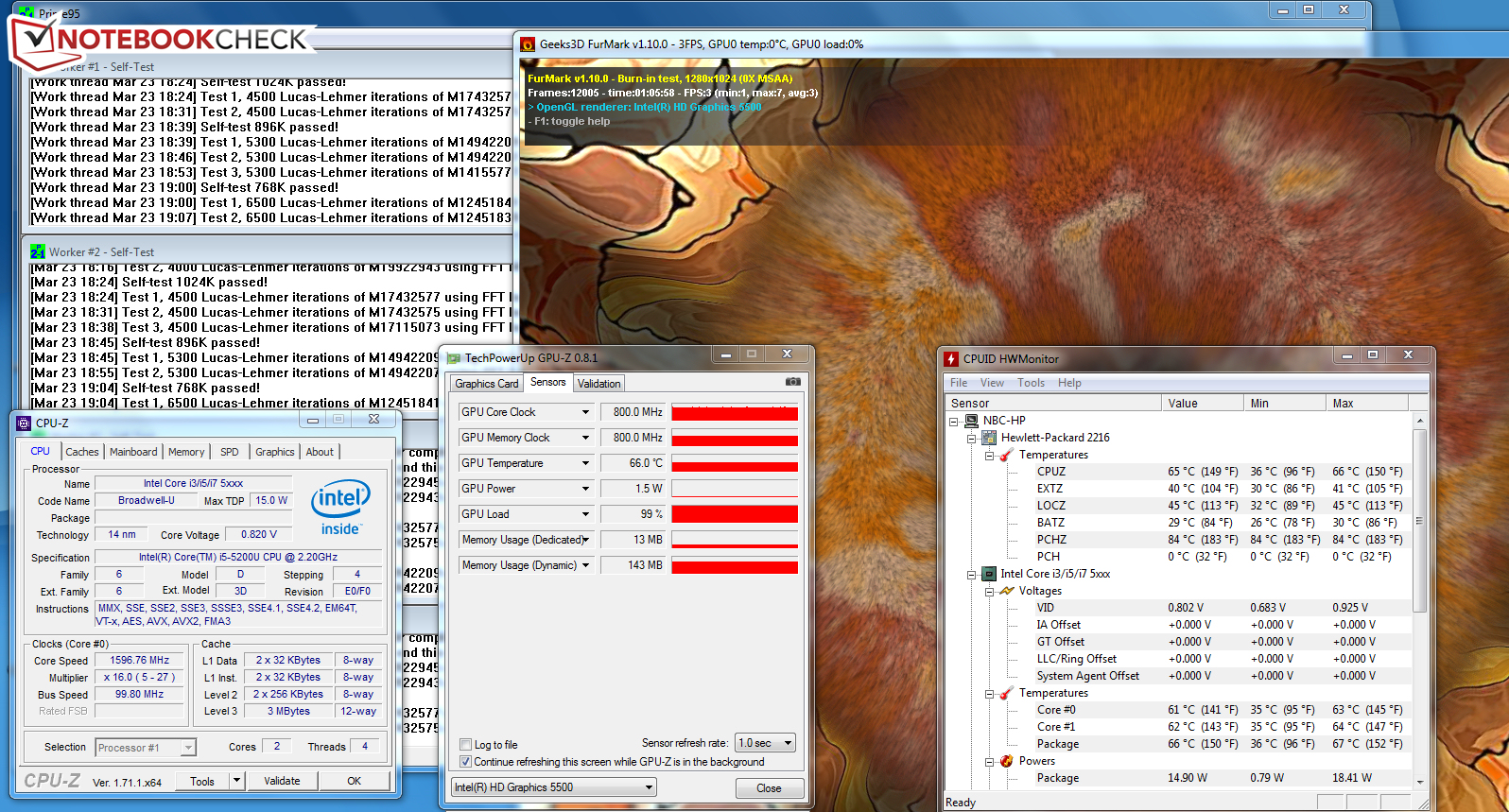Click the GPU-Z screenshot camera icon
Screen dimensions: 1509x812
coord(792,382)
